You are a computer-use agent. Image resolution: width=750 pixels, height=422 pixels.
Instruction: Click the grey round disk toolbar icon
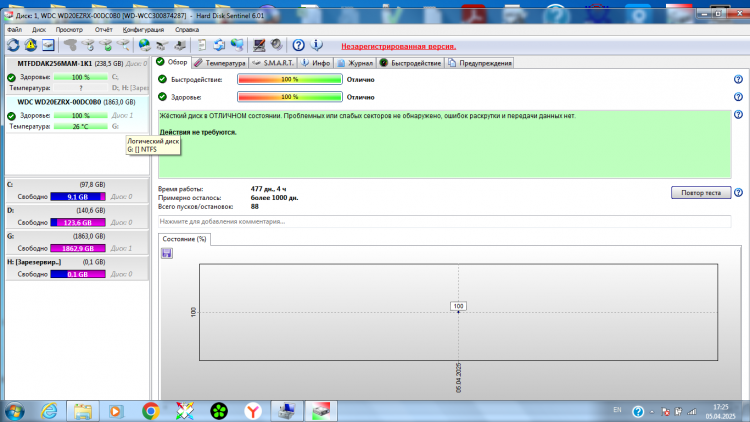click(x=276, y=45)
